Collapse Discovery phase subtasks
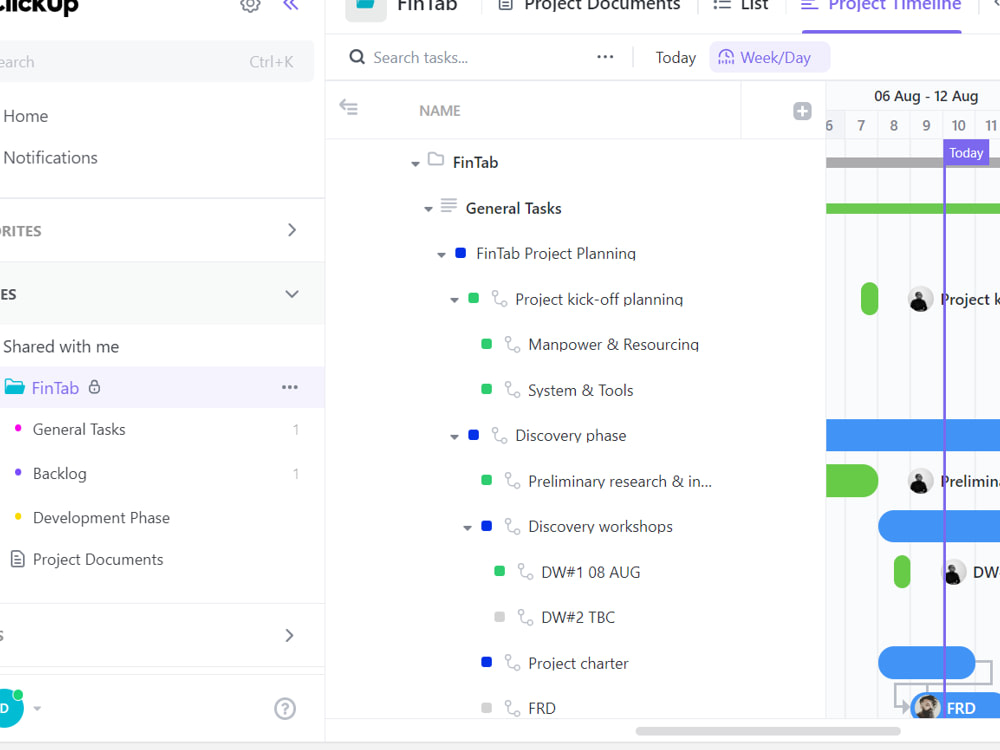Screen dimensions: 1000x750 pos(454,437)
